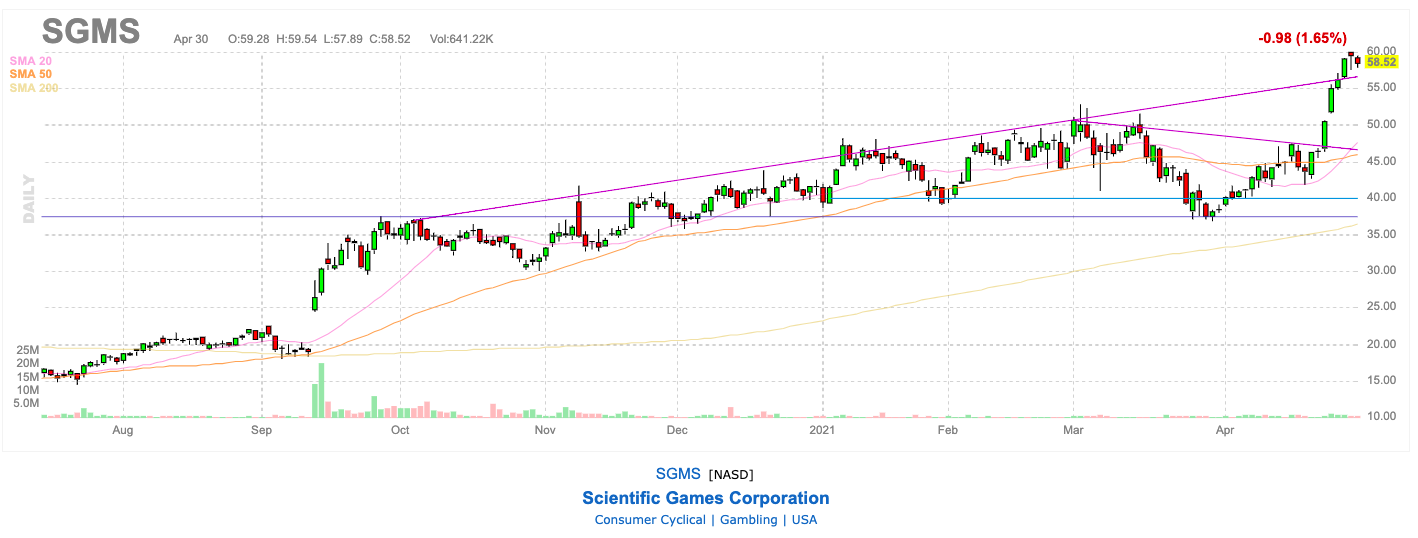Click the O:59.28 open price value

(x=250, y=39)
